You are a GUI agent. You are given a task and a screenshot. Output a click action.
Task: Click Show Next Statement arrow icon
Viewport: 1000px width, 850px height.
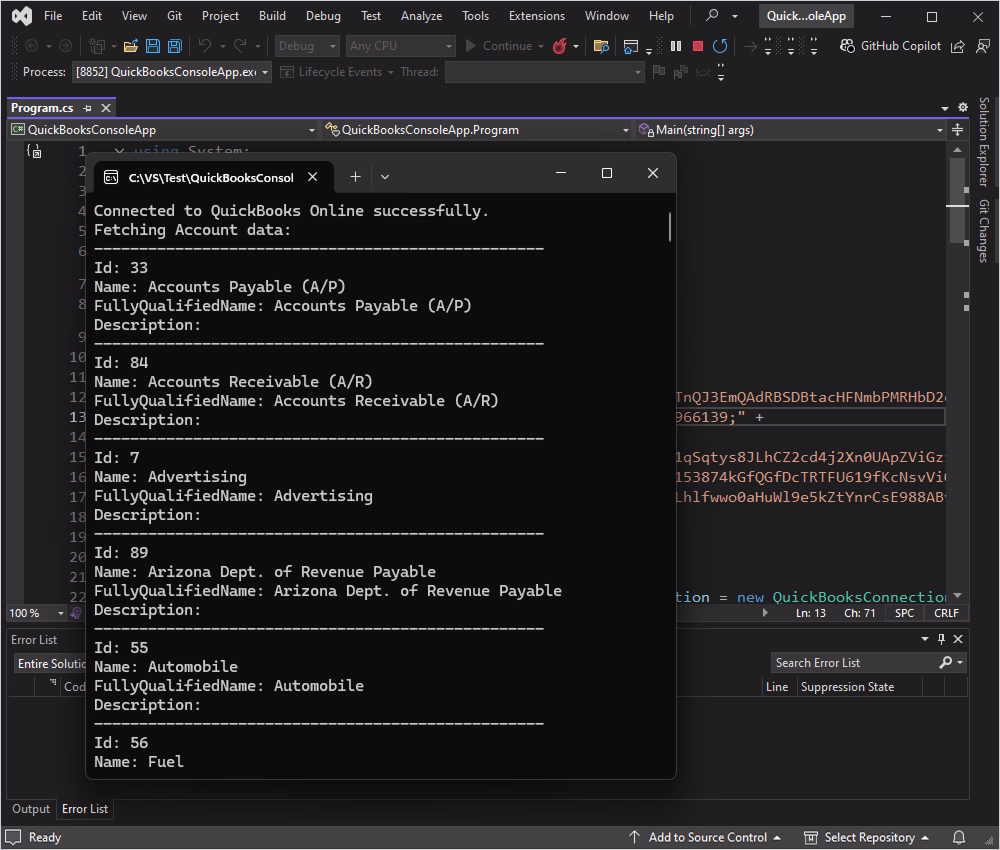[751, 46]
